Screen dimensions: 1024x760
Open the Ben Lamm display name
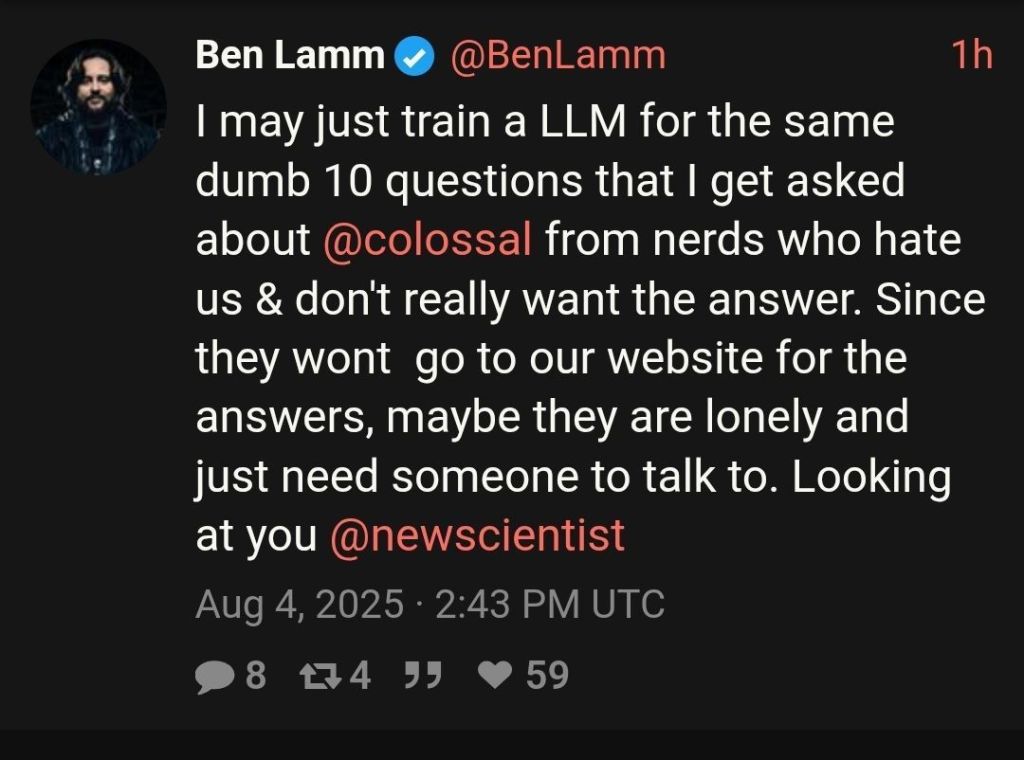coord(290,55)
